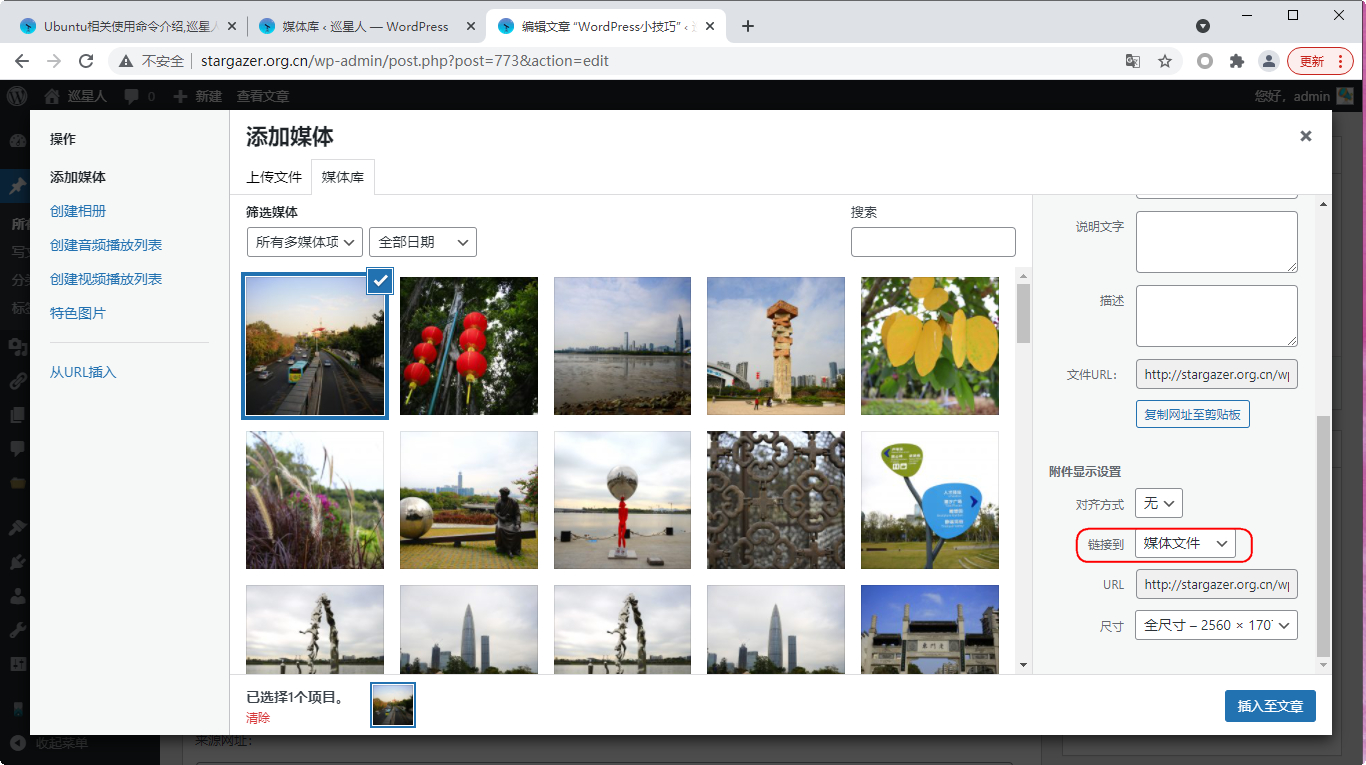Click the media 搜索 input field
This screenshot has width=1366, height=765.
tap(932, 242)
